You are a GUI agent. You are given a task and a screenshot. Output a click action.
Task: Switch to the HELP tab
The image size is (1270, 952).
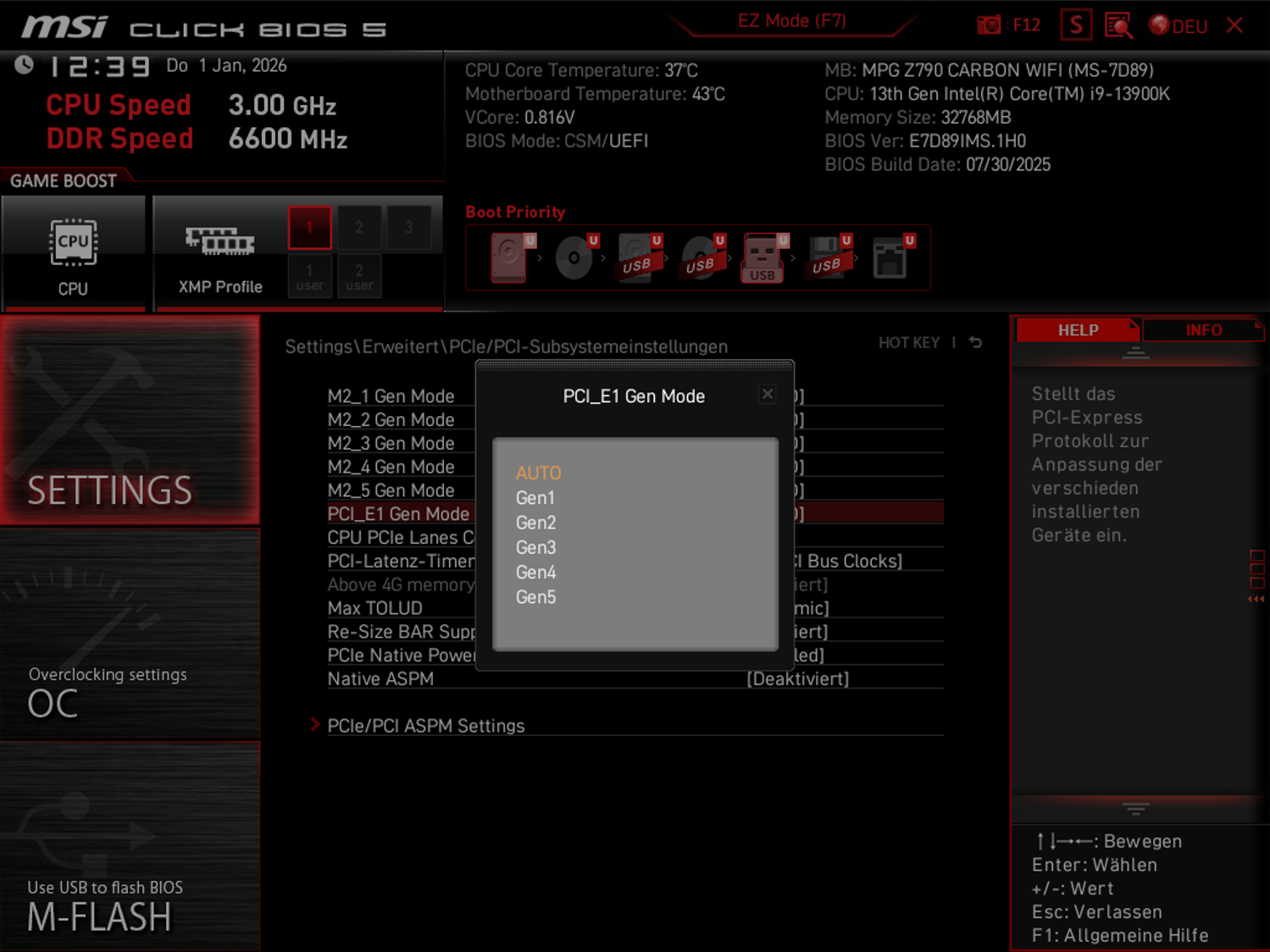pyautogui.click(x=1078, y=330)
